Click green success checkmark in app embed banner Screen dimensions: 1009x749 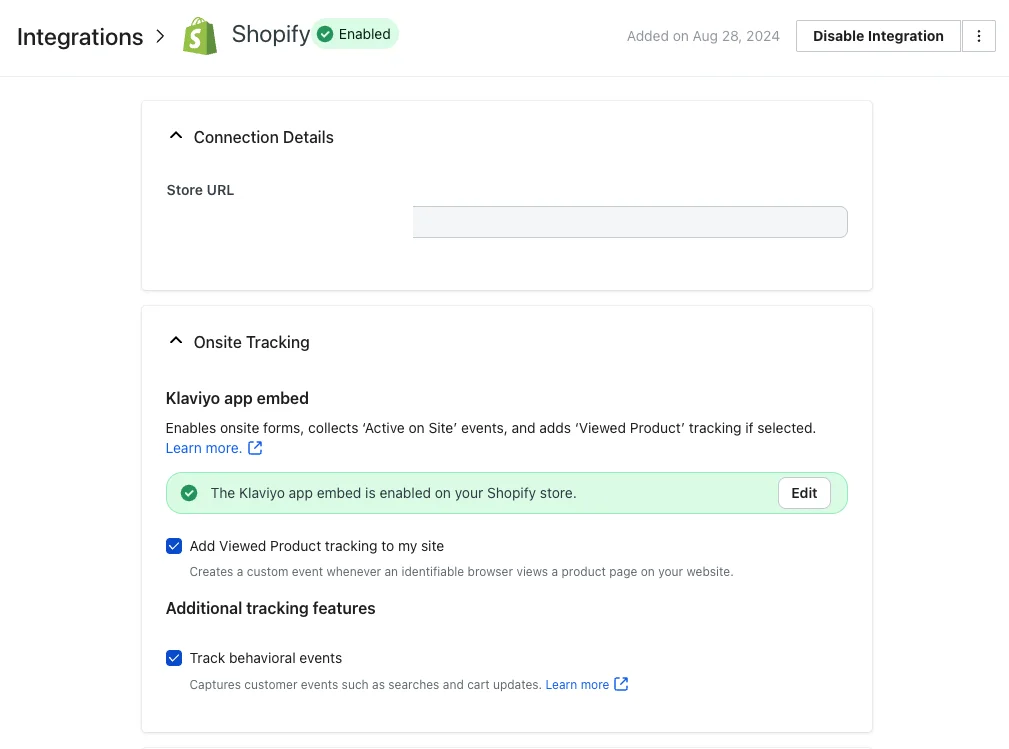[188, 493]
